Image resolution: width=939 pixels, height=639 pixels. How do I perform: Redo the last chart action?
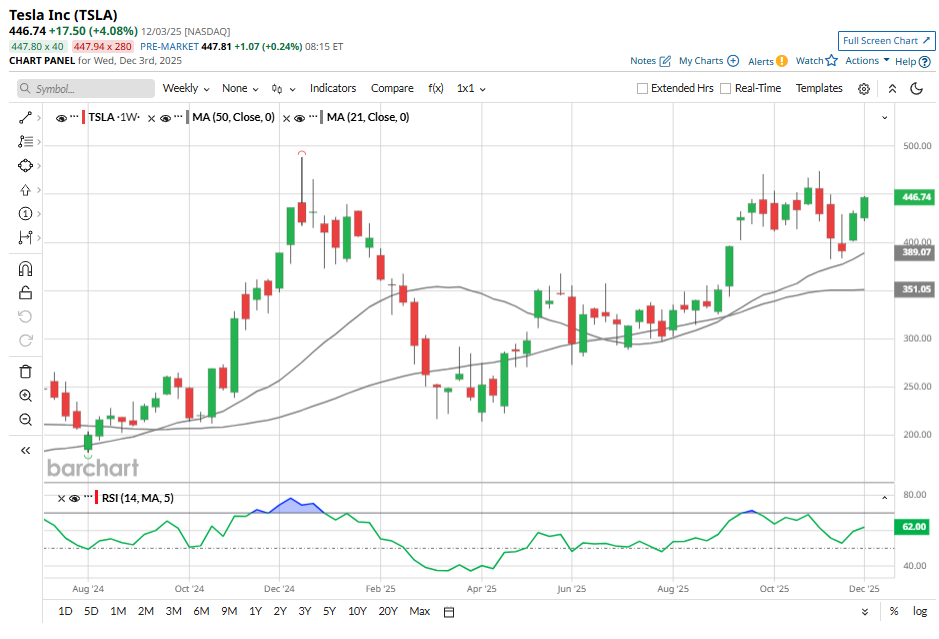point(25,341)
